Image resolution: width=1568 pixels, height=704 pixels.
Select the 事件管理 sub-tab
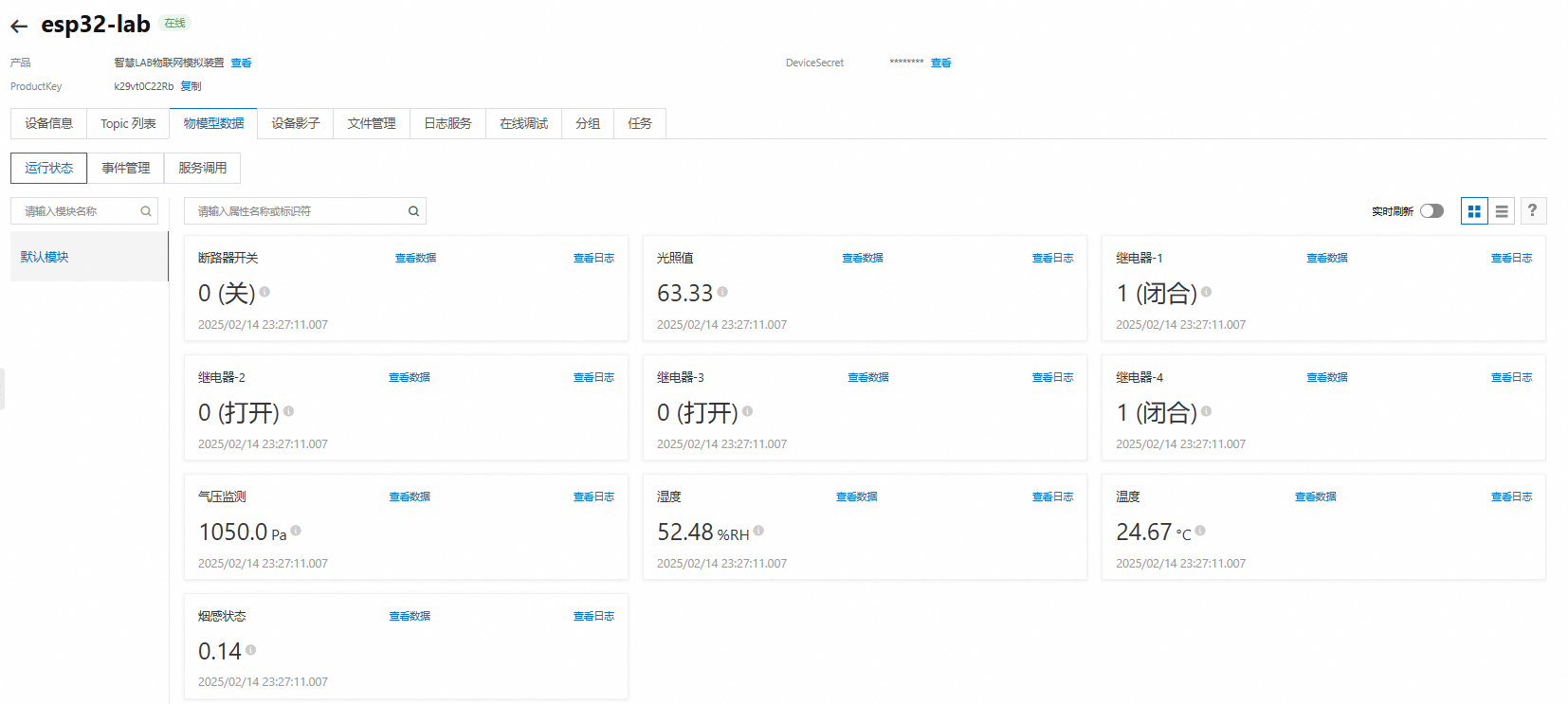tap(125, 168)
